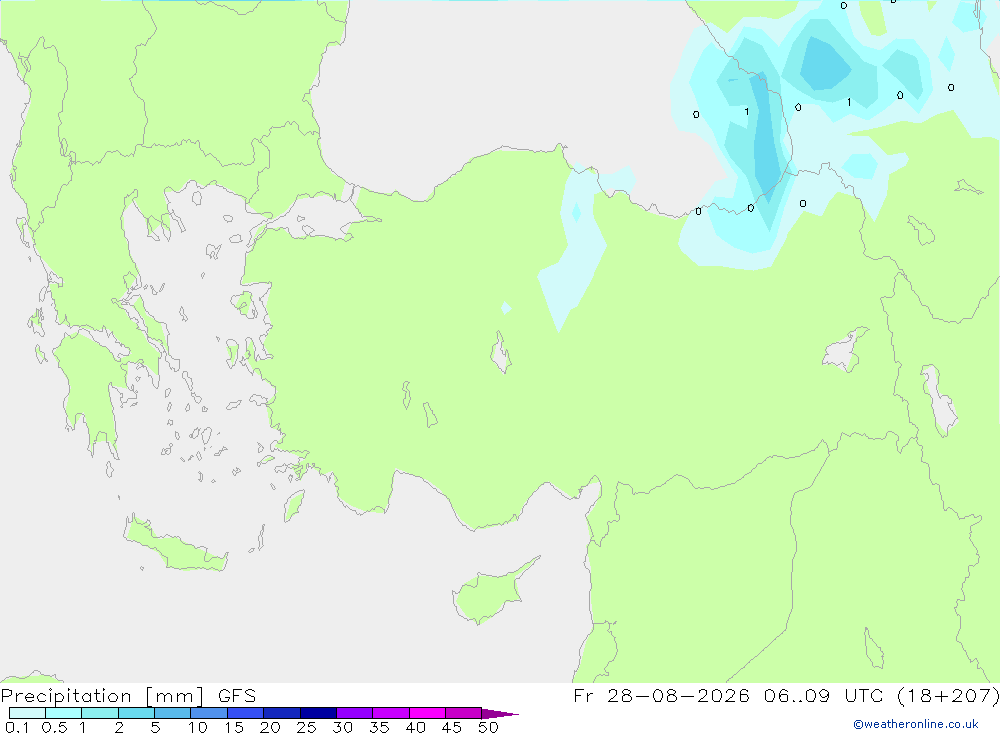Click the 'GFS' model label
The width and height of the screenshot is (1000, 733).
(x=237, y=696)
